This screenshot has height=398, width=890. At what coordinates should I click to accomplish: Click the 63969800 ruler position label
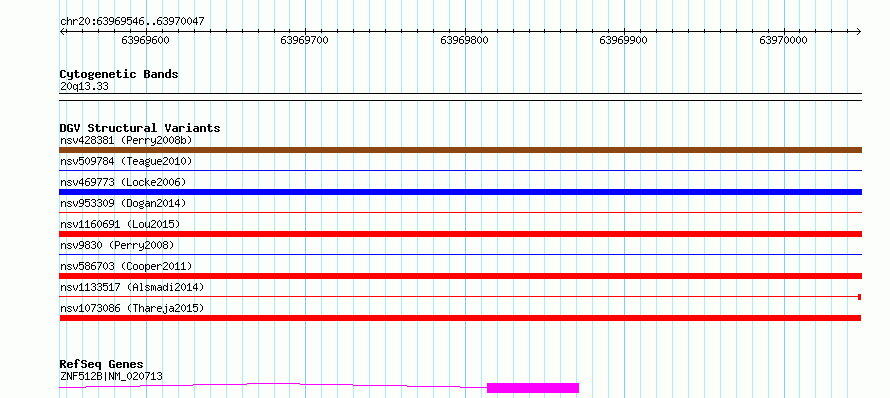[x=464, y=40]
